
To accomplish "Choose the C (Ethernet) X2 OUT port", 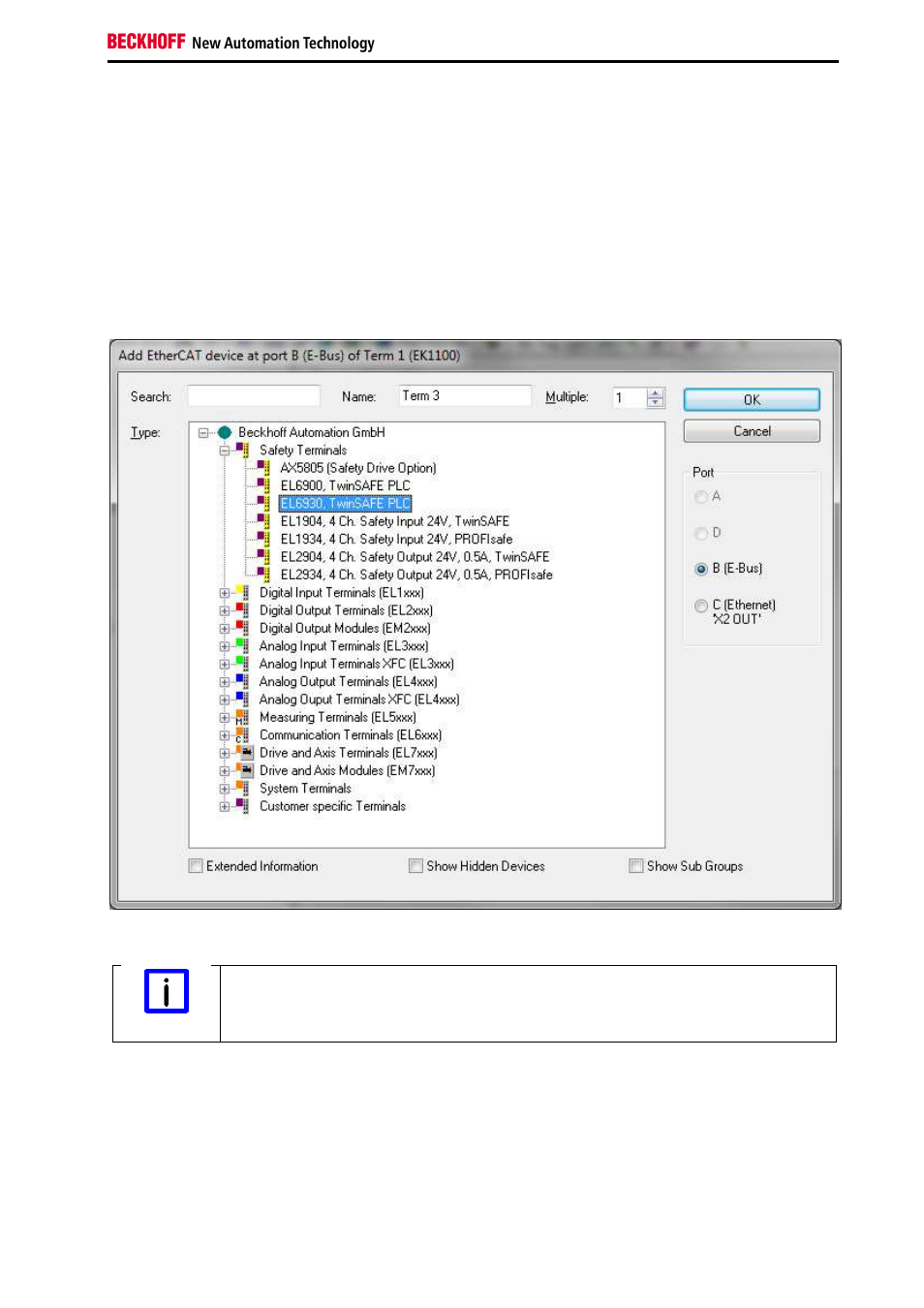I will click(x=701, y=606).
